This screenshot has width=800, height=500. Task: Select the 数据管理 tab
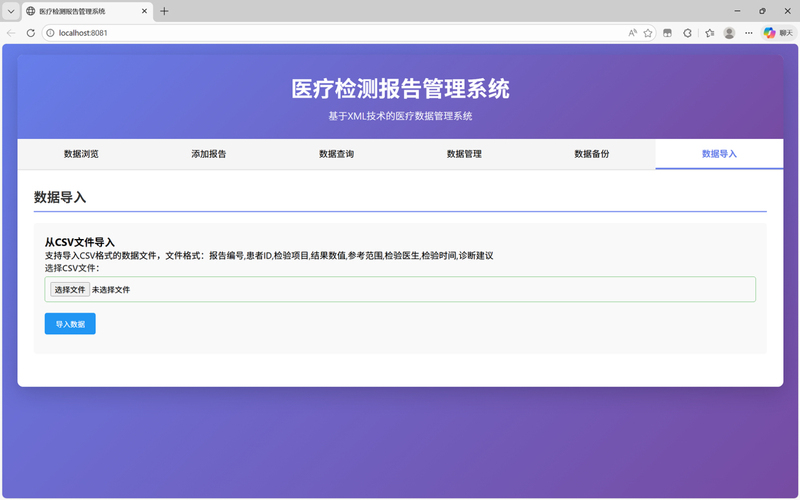464,154
